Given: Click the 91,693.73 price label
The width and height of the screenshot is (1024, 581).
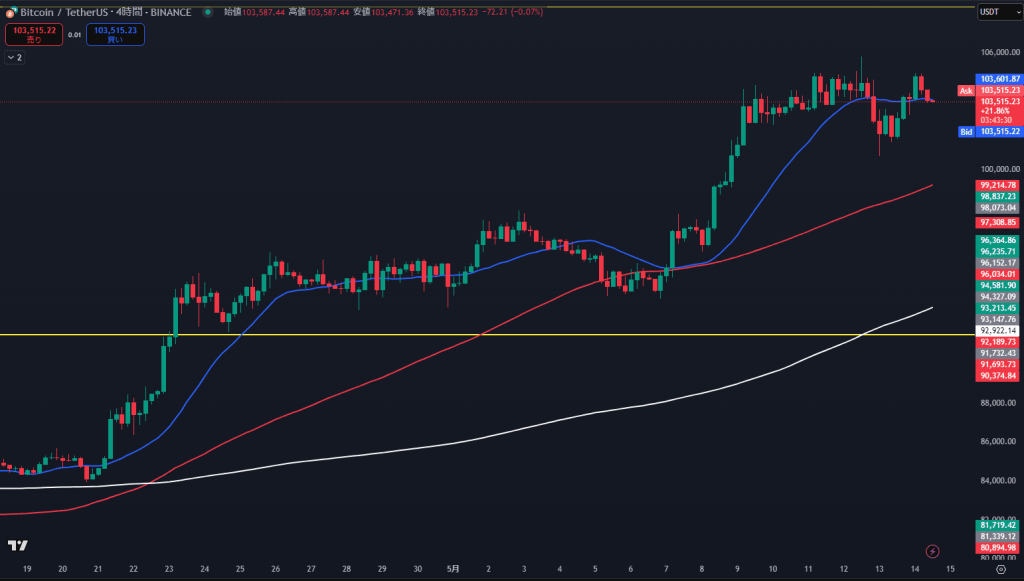Looking at the screenshot, I should tap(999, 364).
